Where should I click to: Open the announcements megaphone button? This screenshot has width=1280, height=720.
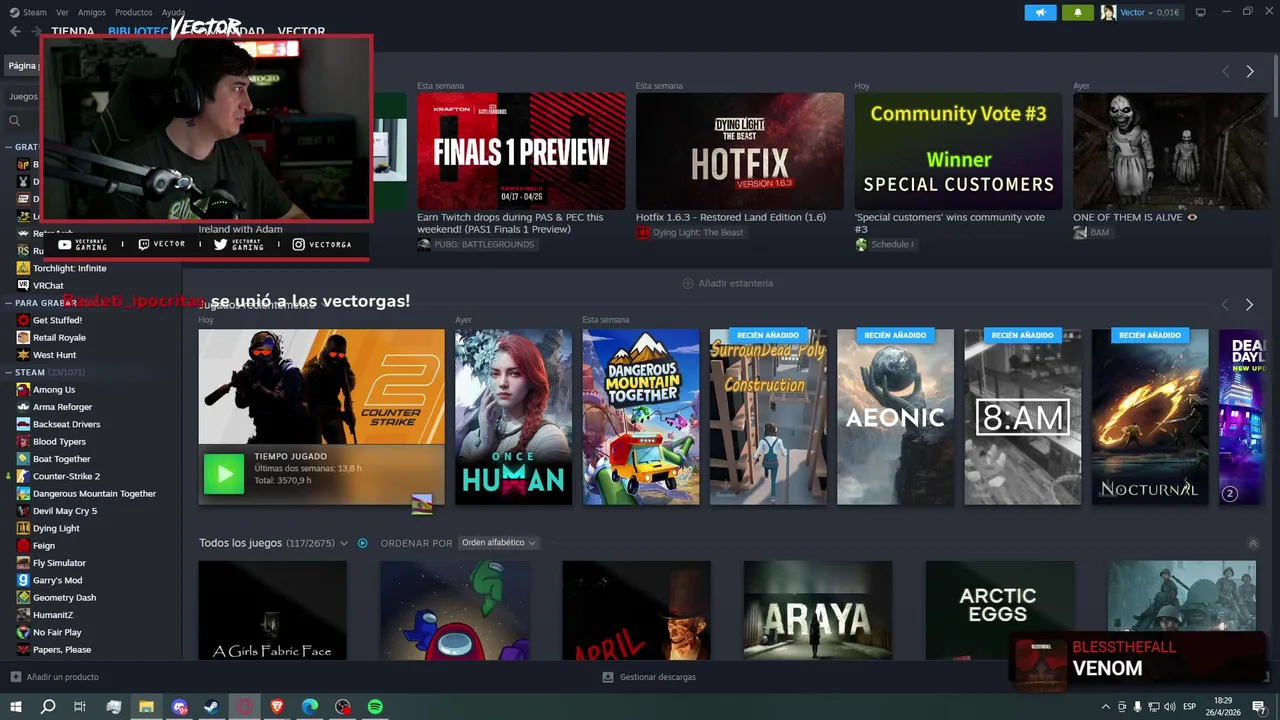(1040, 13)
